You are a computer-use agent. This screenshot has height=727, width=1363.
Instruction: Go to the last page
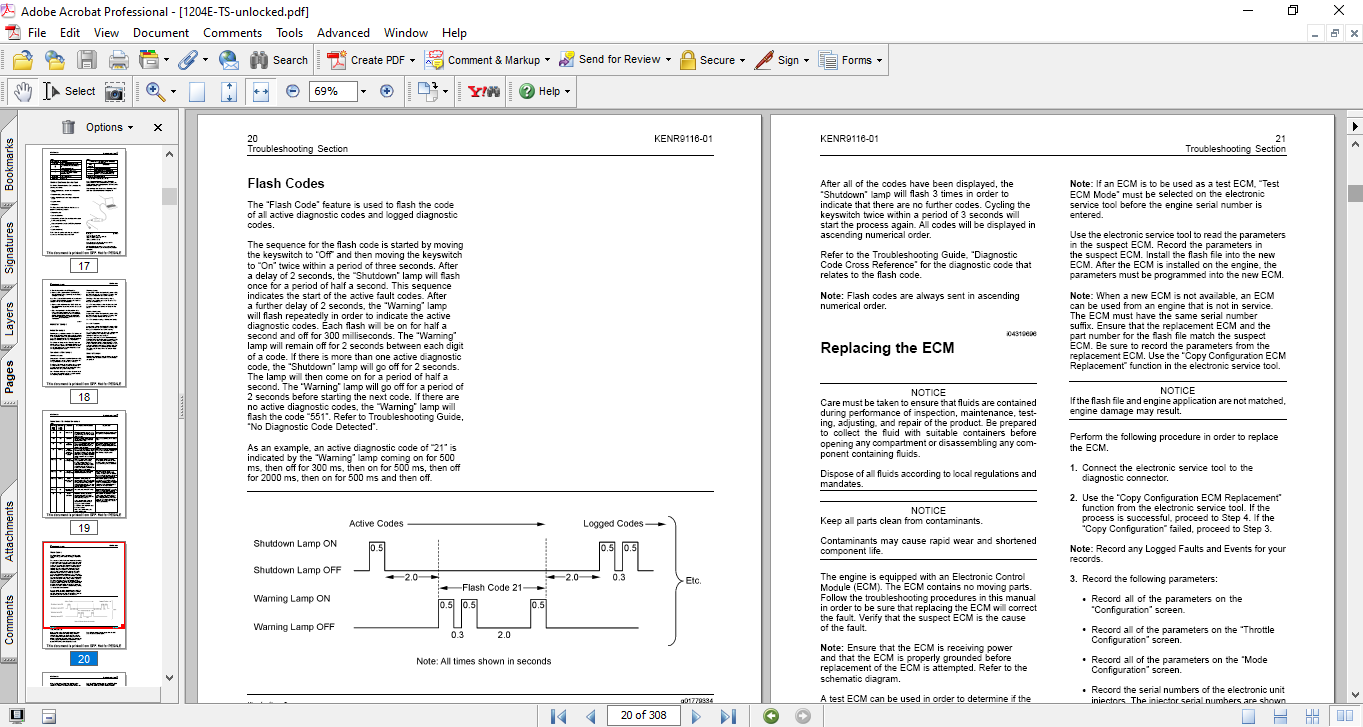(x=728, y=715)
